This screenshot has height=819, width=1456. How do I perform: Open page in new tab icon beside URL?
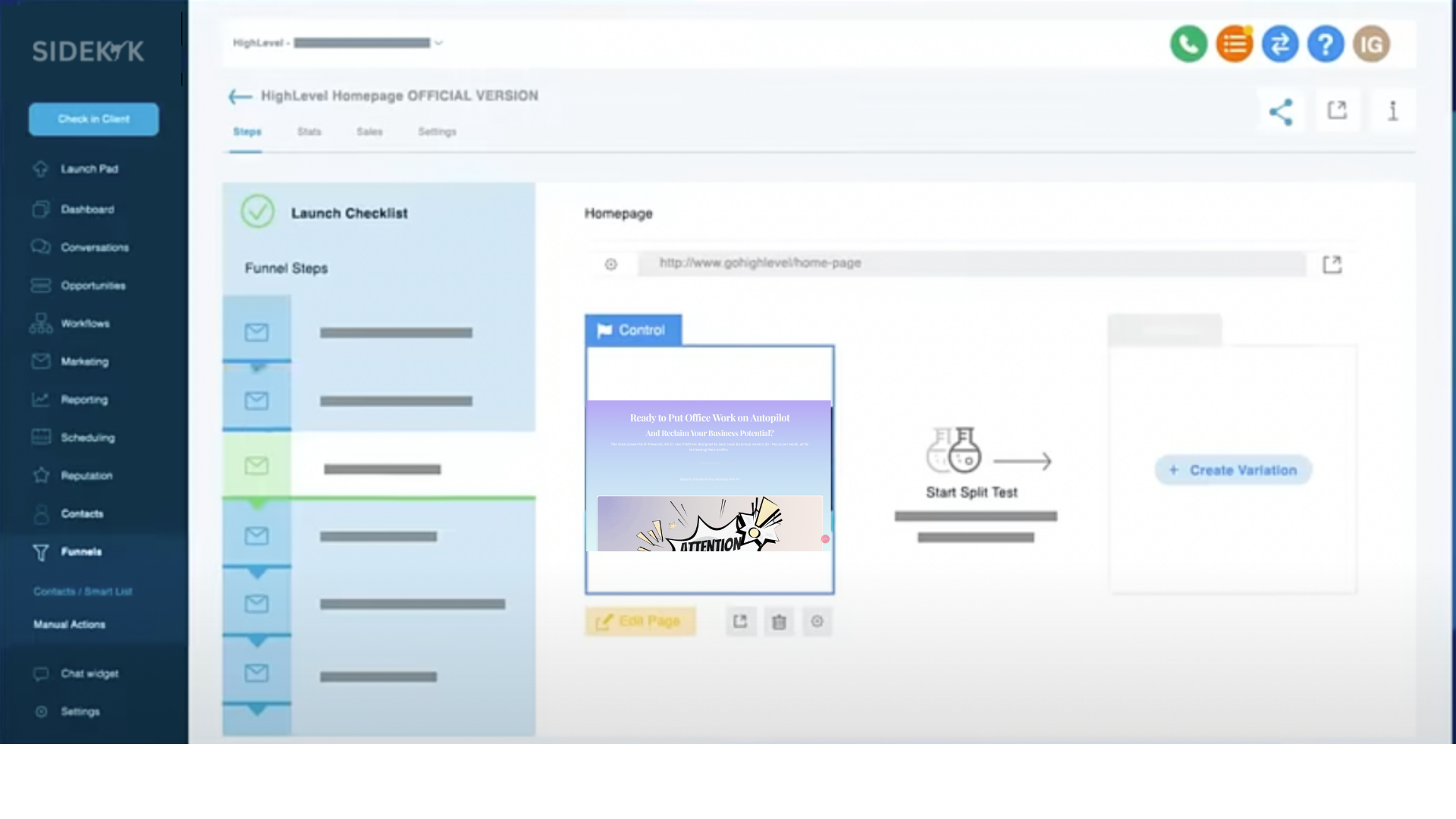point(1332,264)
